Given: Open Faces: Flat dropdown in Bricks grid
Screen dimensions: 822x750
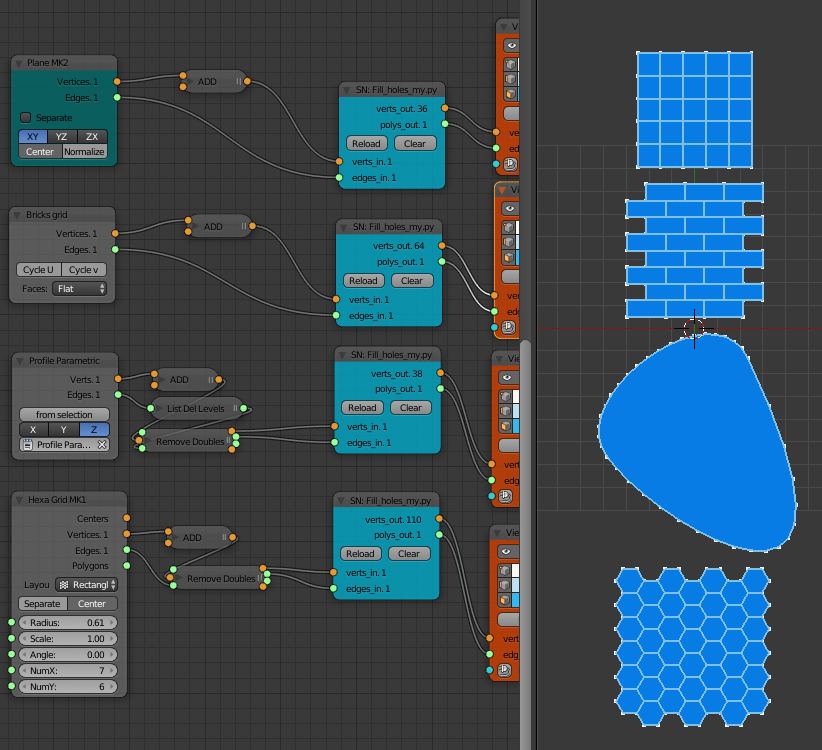Looking at the screenshot, I should click(79, 289).
